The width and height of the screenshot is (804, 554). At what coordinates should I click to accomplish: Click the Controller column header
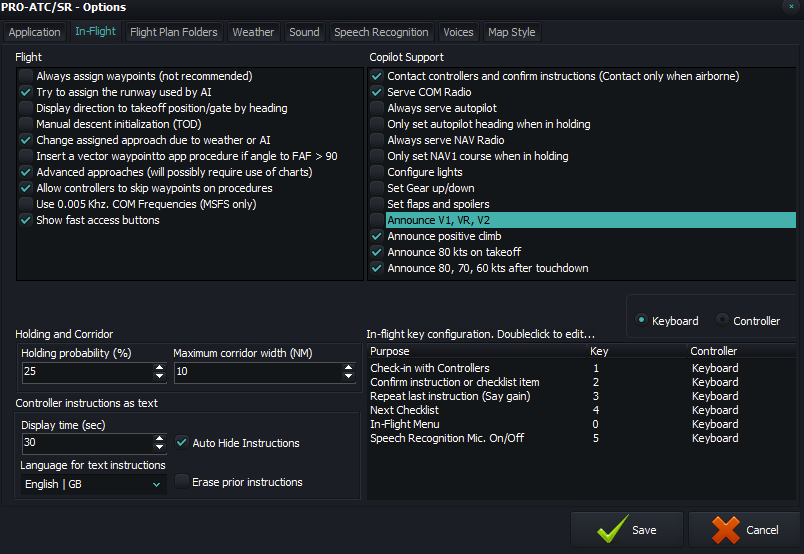click(x=741, y=351)
